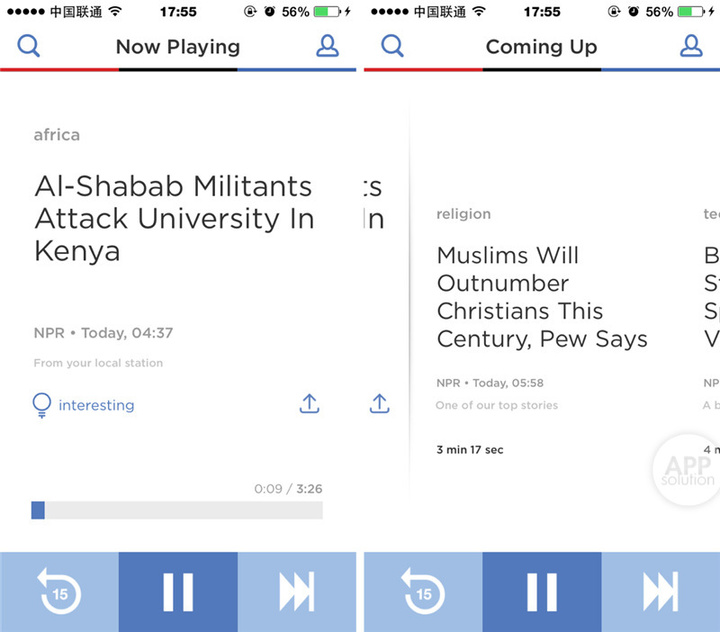Select Muslims Will Outnumber Christians story

[541, 297]
